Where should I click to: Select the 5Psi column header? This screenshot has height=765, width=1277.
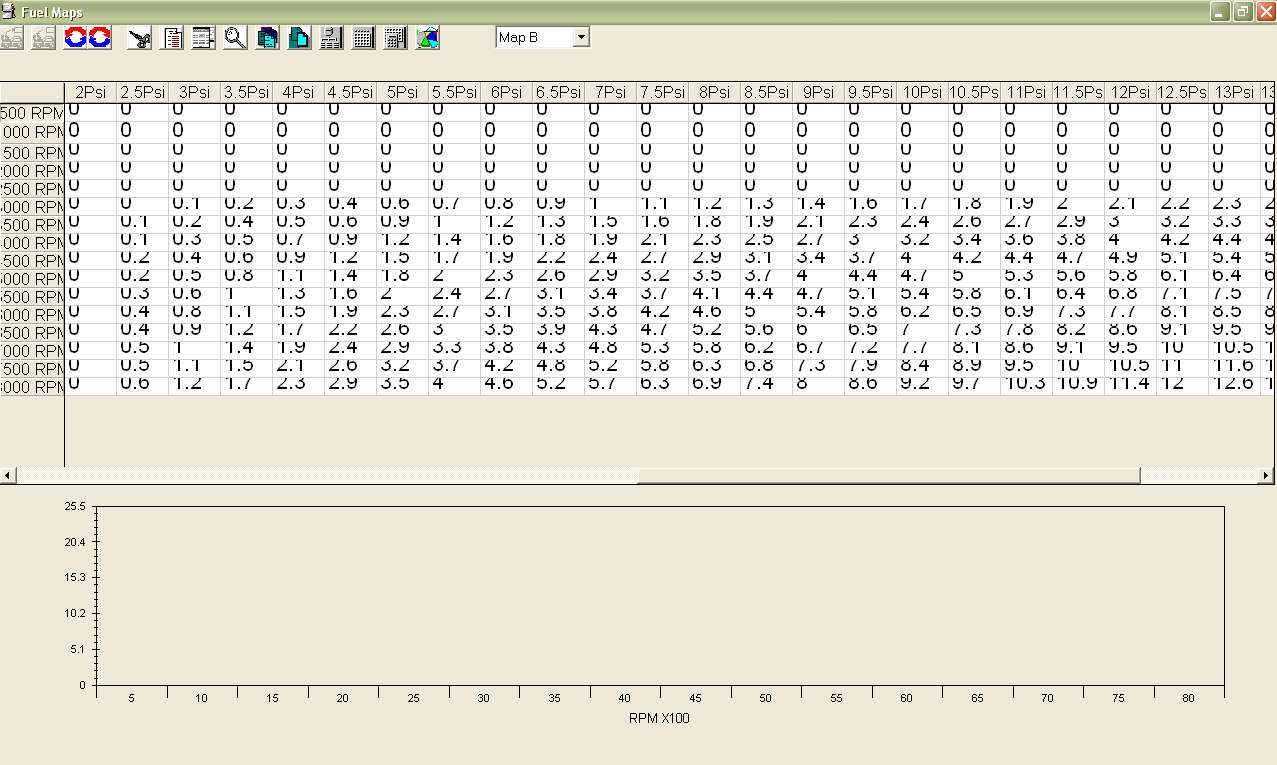403,92
